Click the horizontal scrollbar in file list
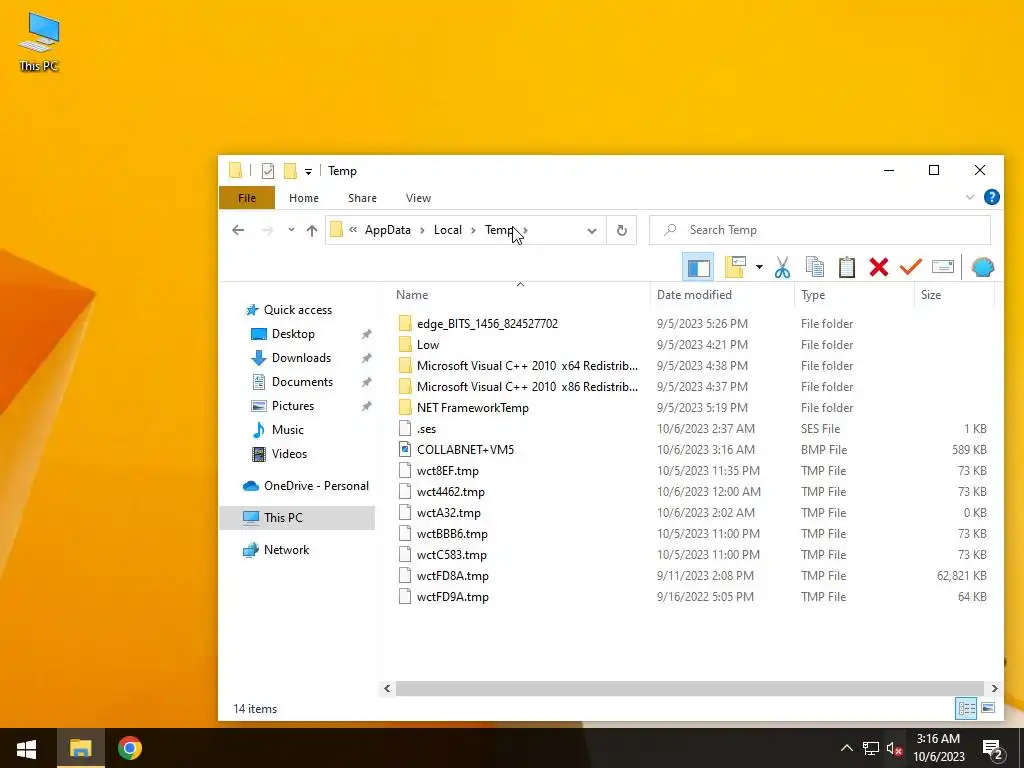 pos(690,688)
